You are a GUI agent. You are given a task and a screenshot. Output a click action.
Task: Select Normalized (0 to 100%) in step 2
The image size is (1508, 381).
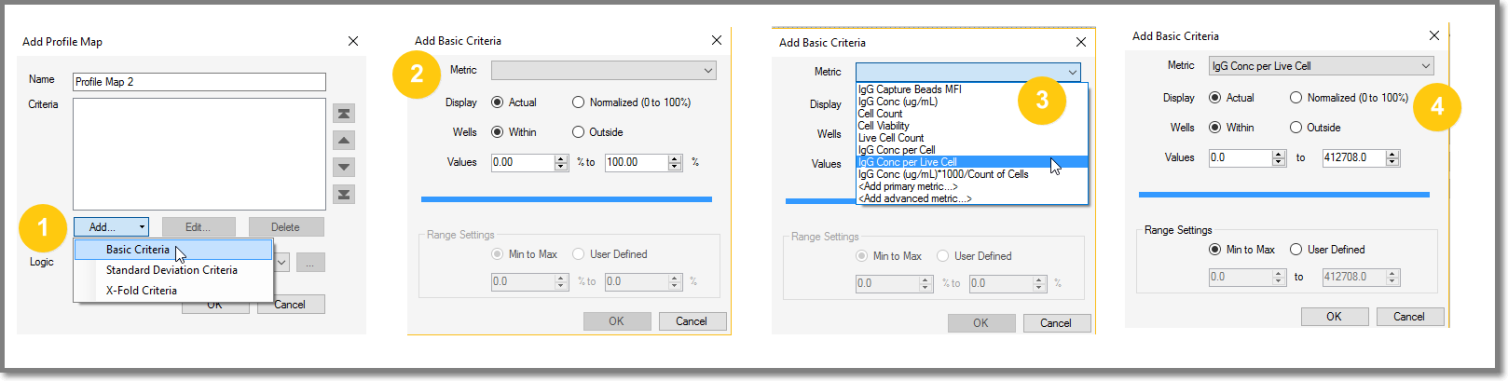click(631, 102)
